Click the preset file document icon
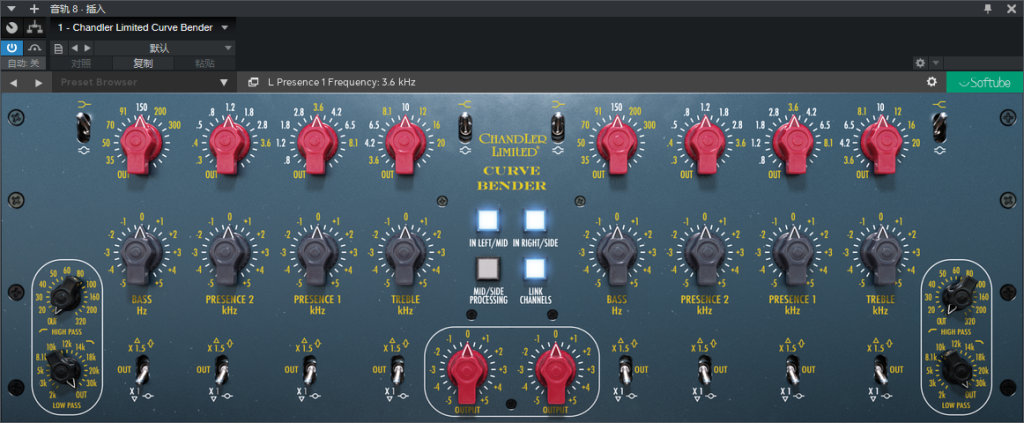 pyautogui.click(x=58, y=48)
